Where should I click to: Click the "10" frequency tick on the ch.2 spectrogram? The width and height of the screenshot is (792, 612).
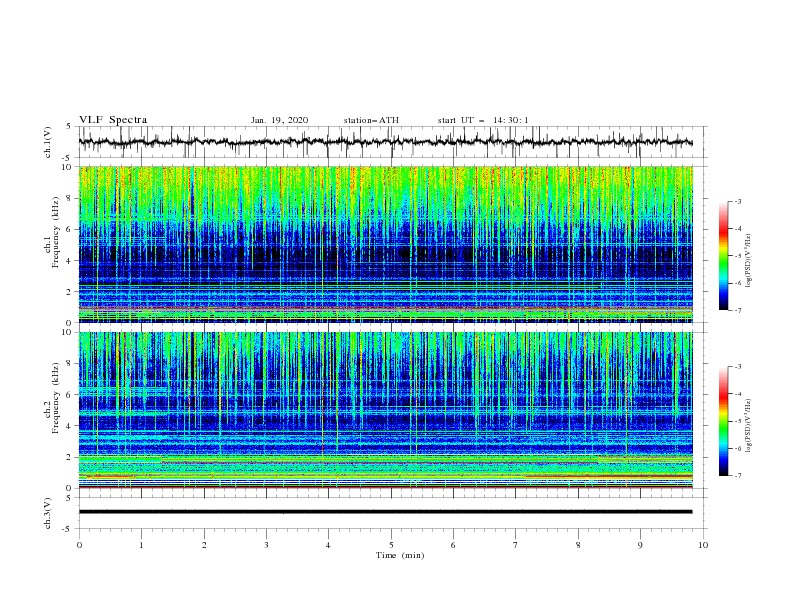click(x=67, y=332)
